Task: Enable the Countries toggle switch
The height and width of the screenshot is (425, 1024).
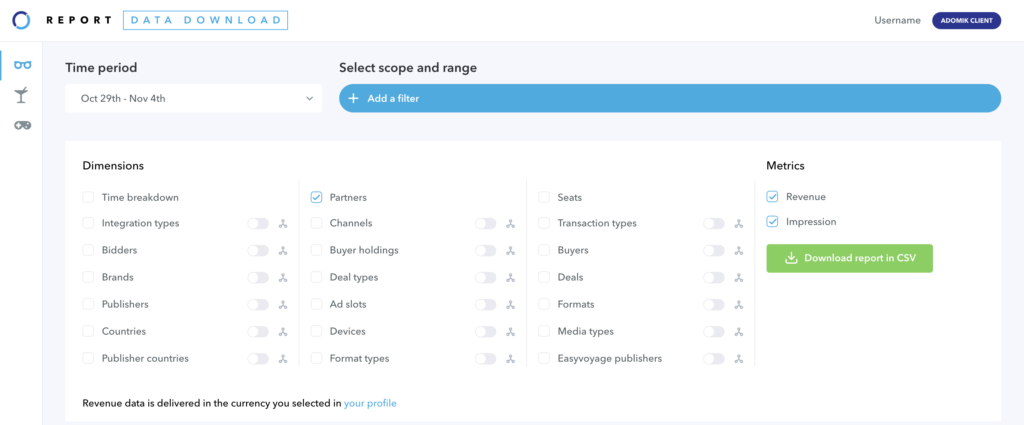Action: pos(258,332)
